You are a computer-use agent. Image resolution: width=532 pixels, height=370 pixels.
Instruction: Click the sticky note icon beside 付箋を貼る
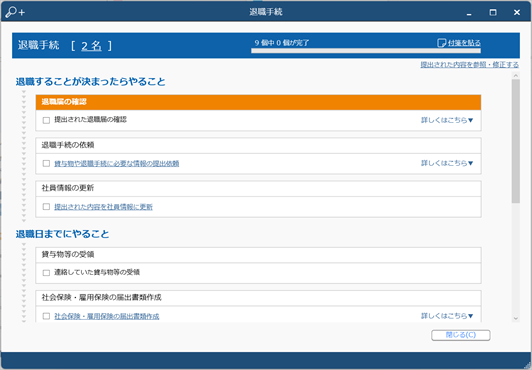441,43
